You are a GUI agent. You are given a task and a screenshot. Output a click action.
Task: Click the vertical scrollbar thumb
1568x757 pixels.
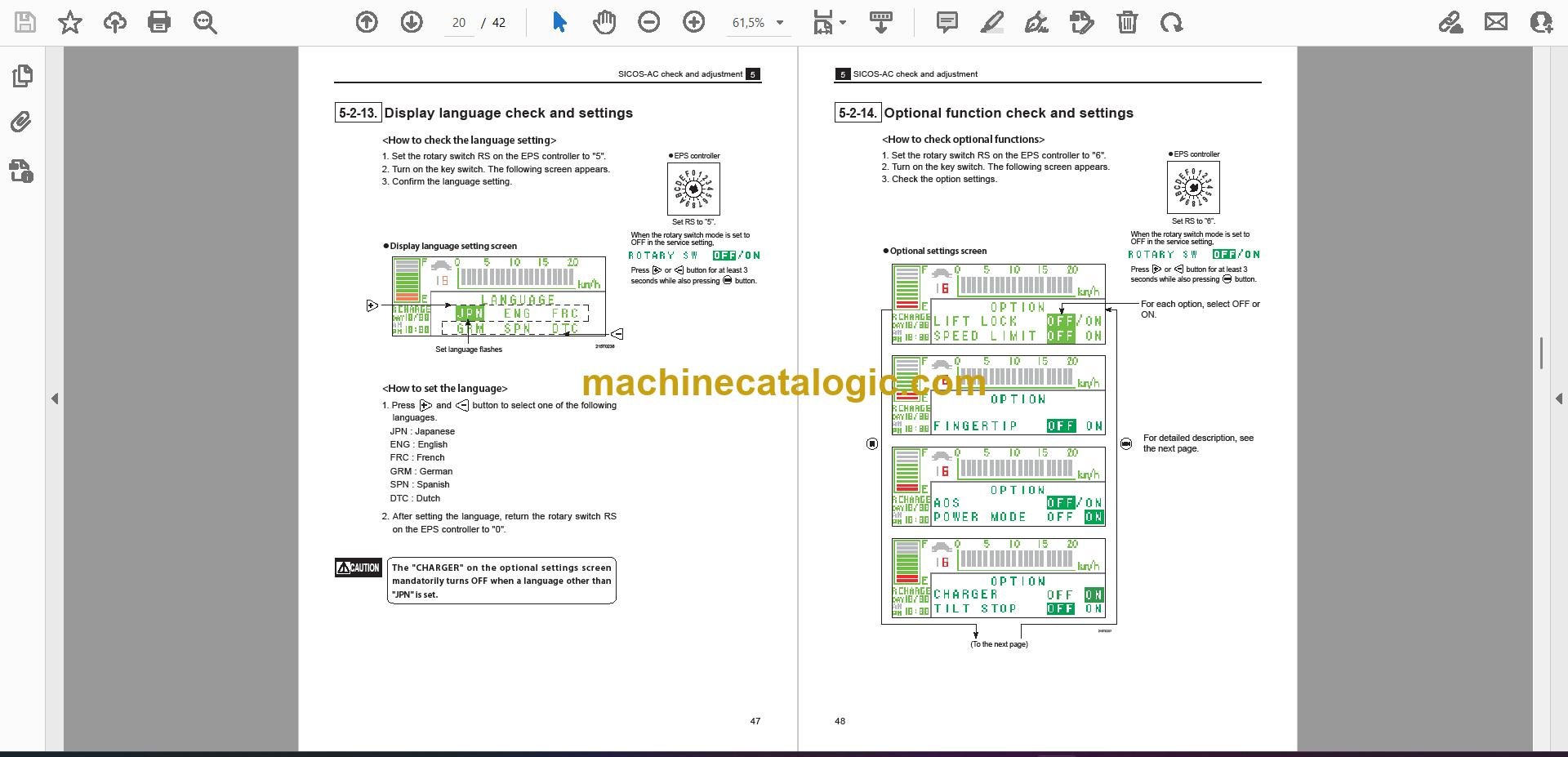click(1541, 353)
